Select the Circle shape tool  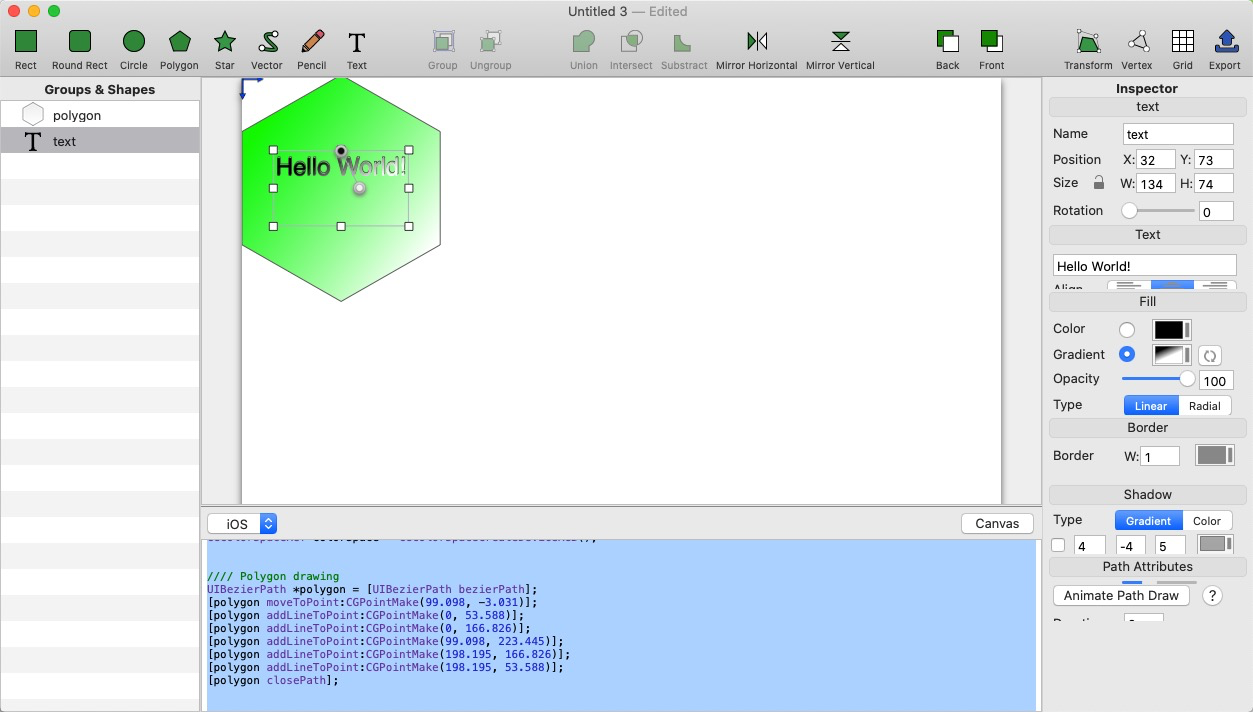(134, 42)
